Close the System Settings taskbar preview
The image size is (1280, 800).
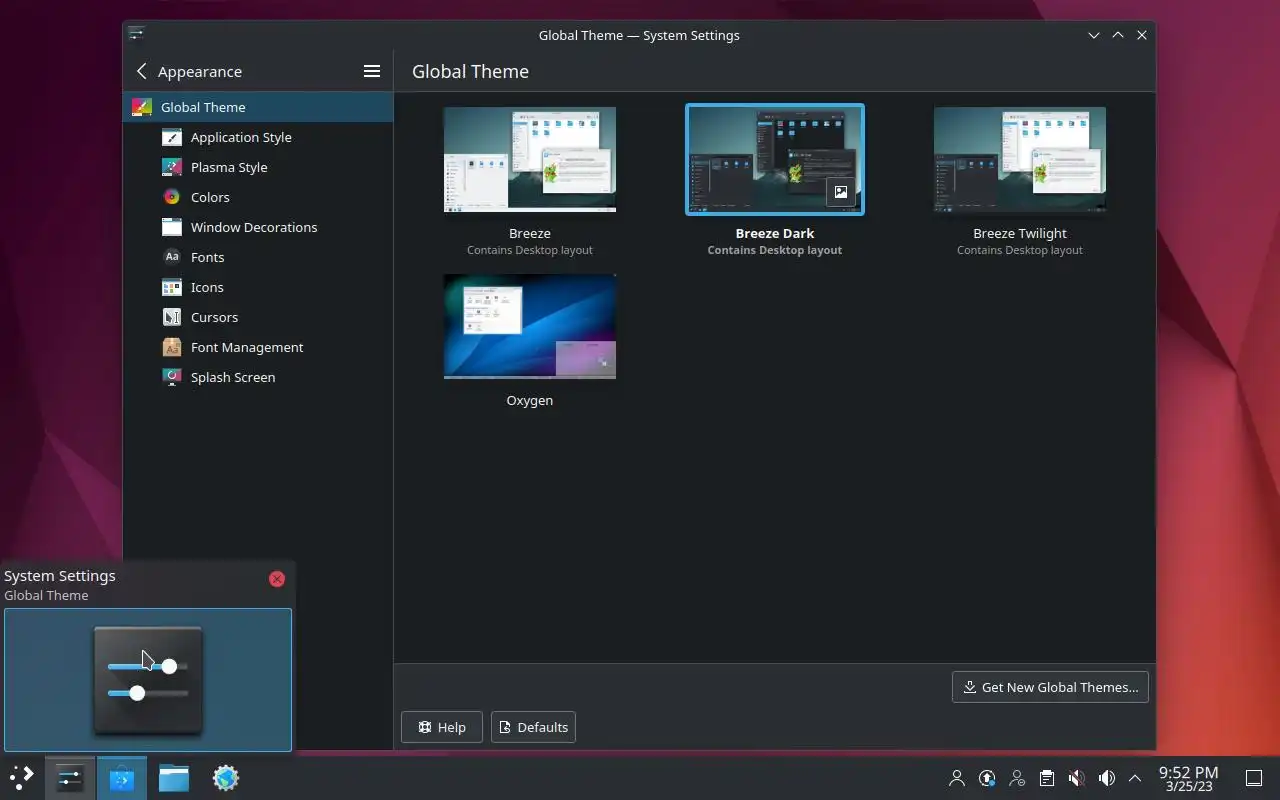point(277,579)
